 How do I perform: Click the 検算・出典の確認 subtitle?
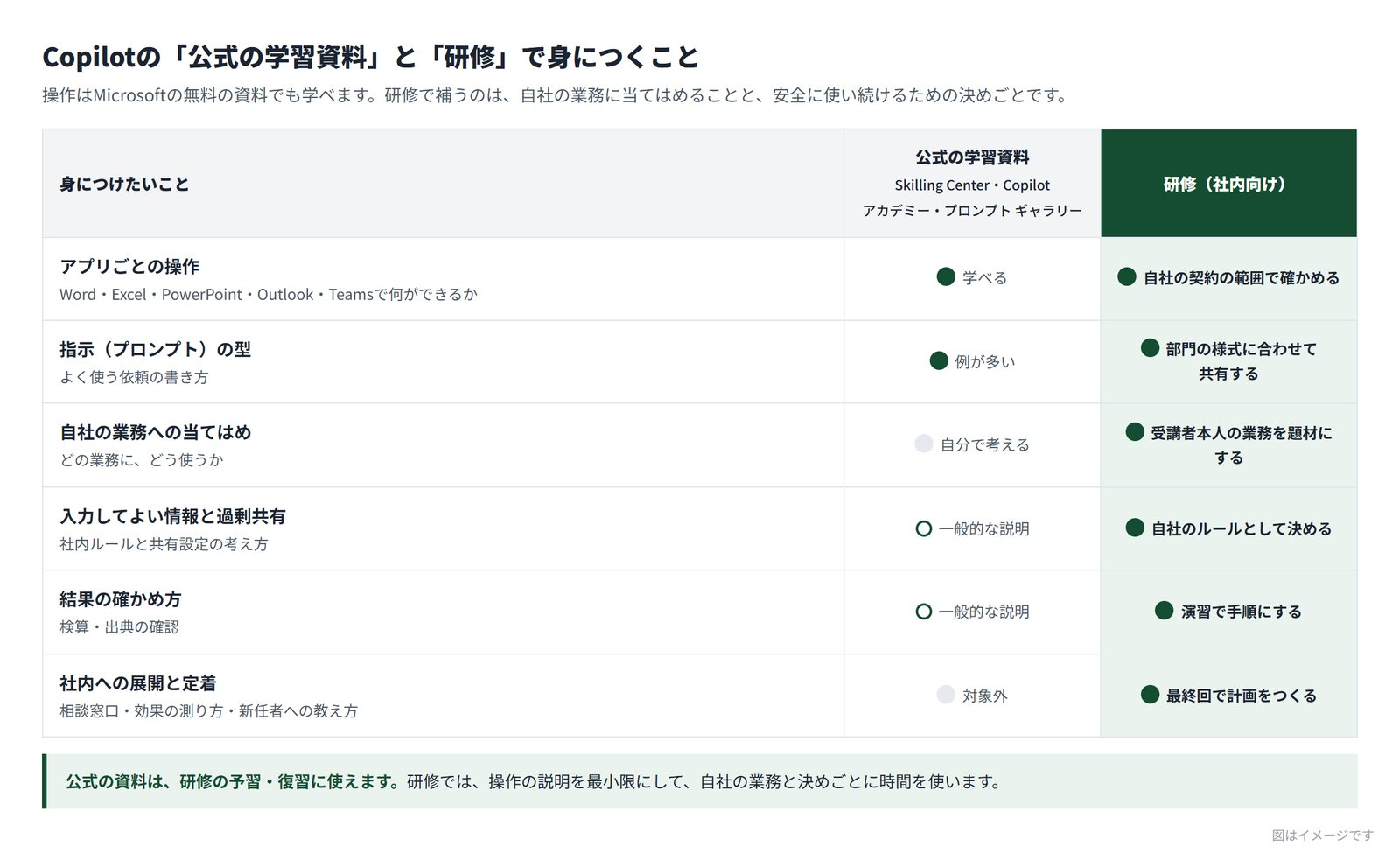click(119, 627)
